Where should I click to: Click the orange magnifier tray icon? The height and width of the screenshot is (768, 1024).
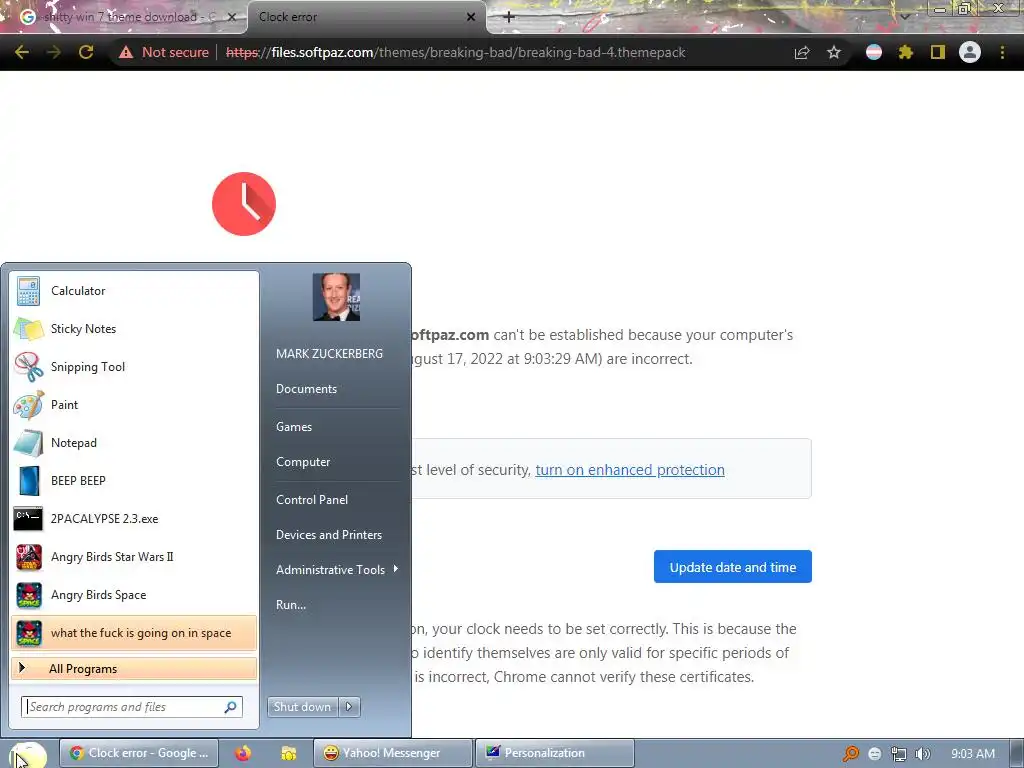tap(850, 754)
